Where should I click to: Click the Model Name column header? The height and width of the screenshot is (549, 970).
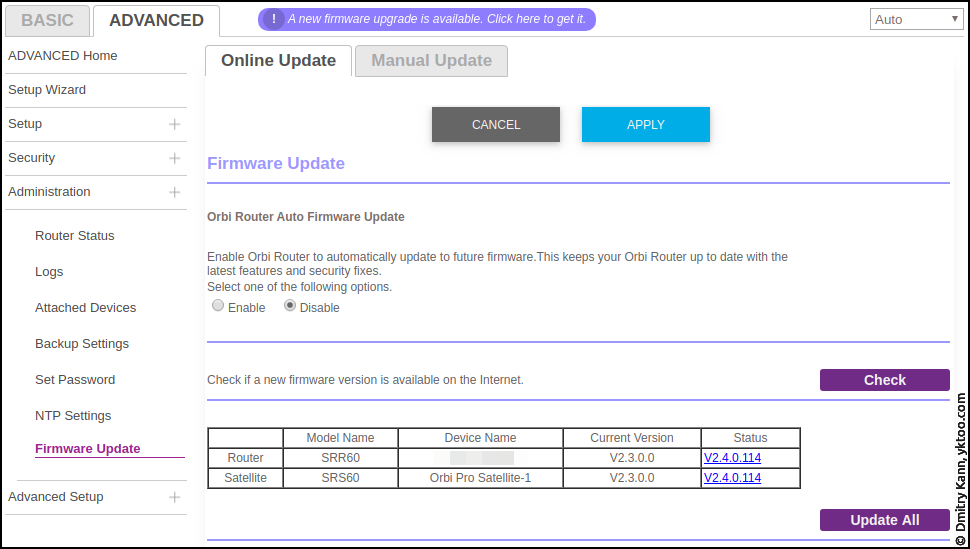[340, 438]
